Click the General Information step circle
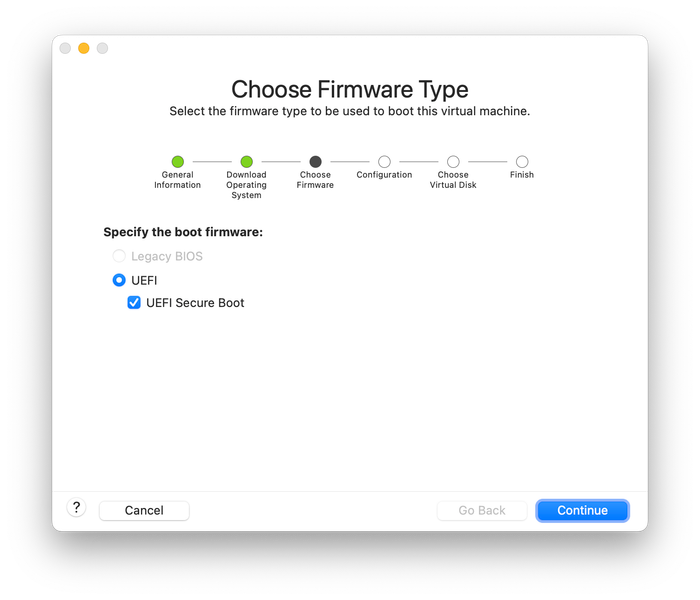 [x=178, y=161]
